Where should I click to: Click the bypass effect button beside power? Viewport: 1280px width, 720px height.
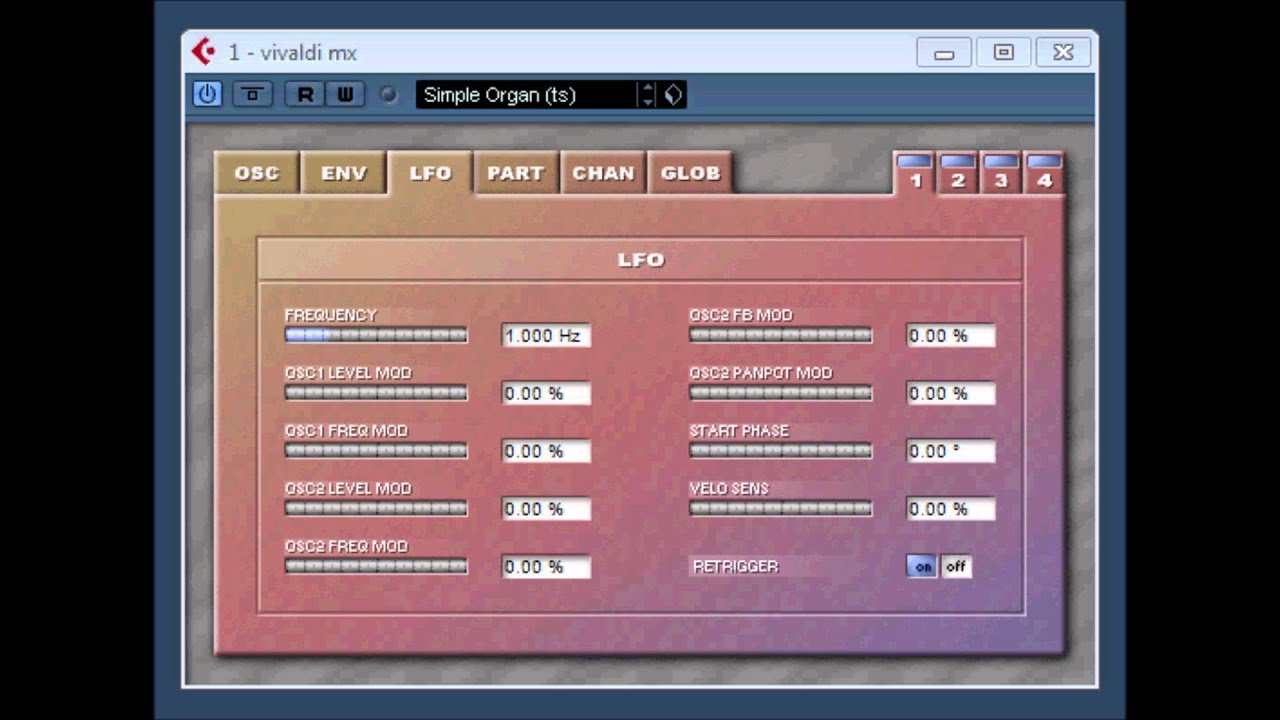coord(252,94)
